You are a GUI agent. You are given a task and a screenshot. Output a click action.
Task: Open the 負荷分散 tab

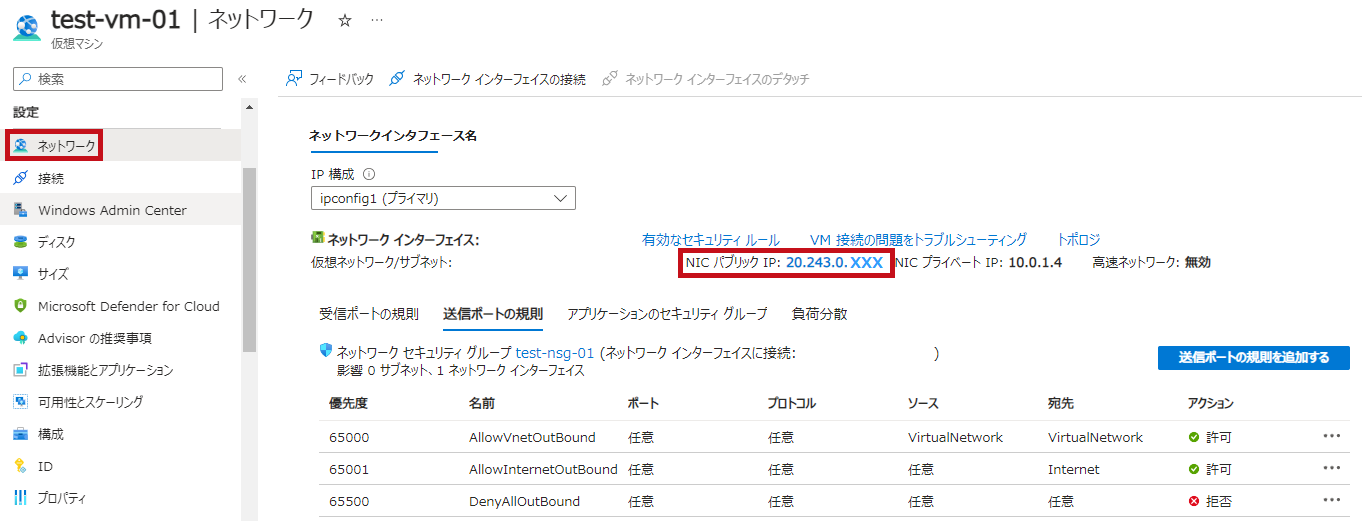pos(819,314)
